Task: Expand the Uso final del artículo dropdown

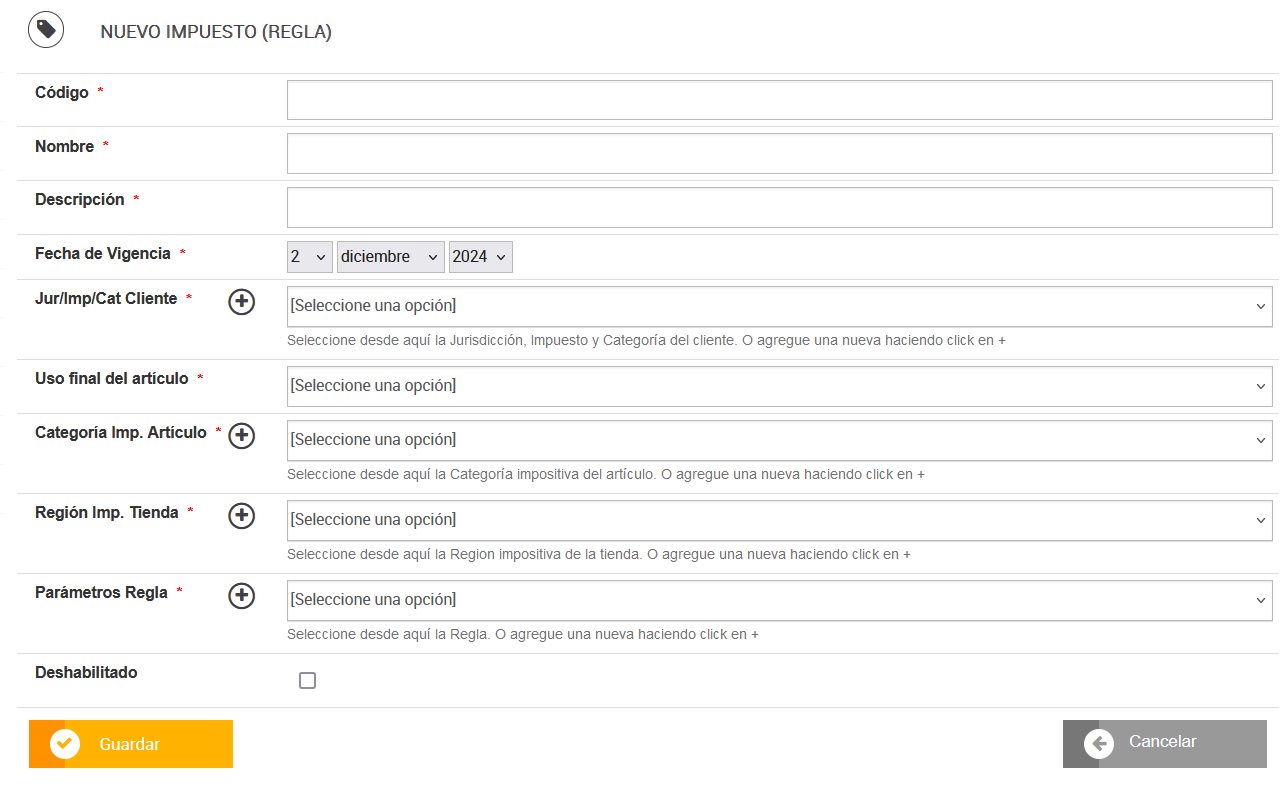Action: (779, 386)
